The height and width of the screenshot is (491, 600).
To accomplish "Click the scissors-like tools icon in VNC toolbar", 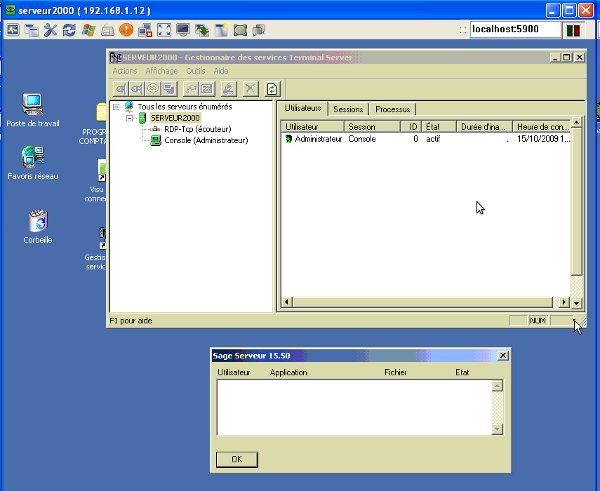I will [51, 31].
